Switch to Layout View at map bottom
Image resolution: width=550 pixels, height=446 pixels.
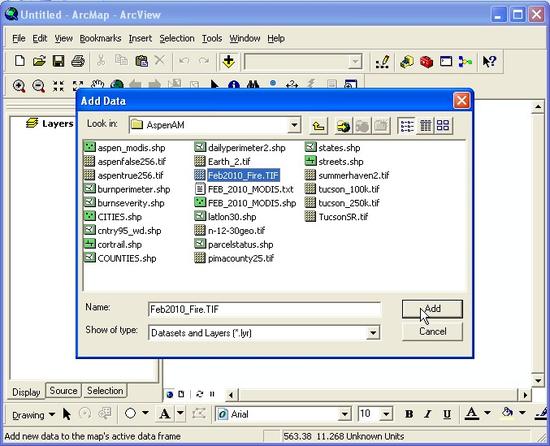[x=181, y=394]
